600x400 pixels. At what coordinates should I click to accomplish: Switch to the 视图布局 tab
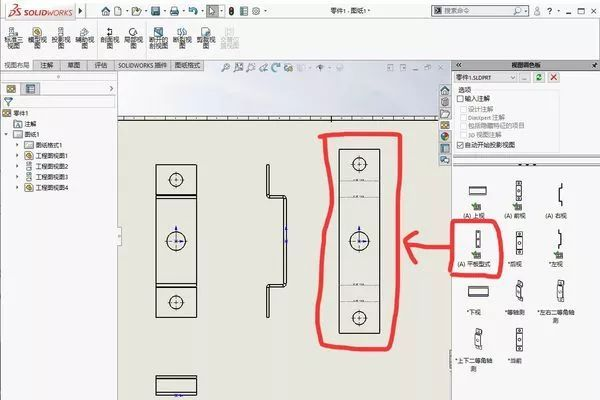pyautogui.click(x=17, y=65)
